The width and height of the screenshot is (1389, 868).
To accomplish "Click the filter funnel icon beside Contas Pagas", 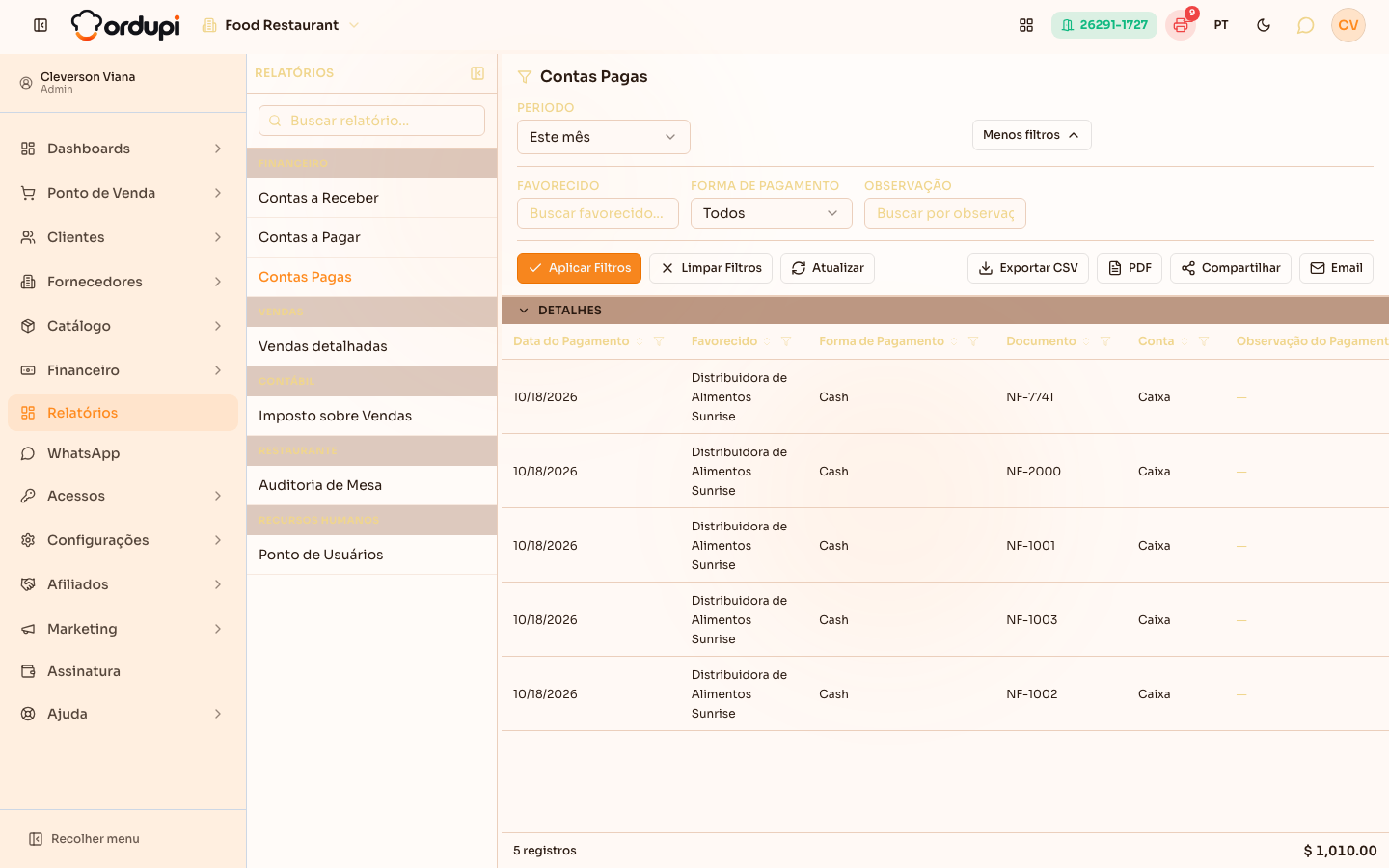I will 525,77.
